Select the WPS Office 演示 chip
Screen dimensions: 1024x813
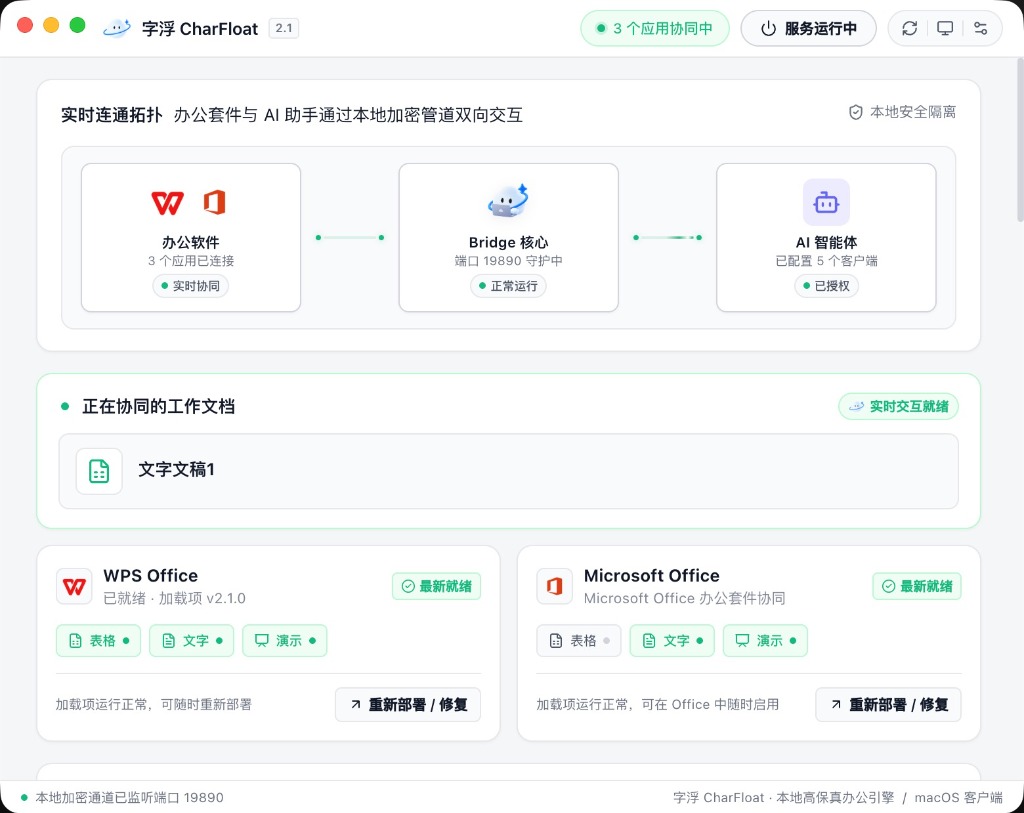pos(285,641)
